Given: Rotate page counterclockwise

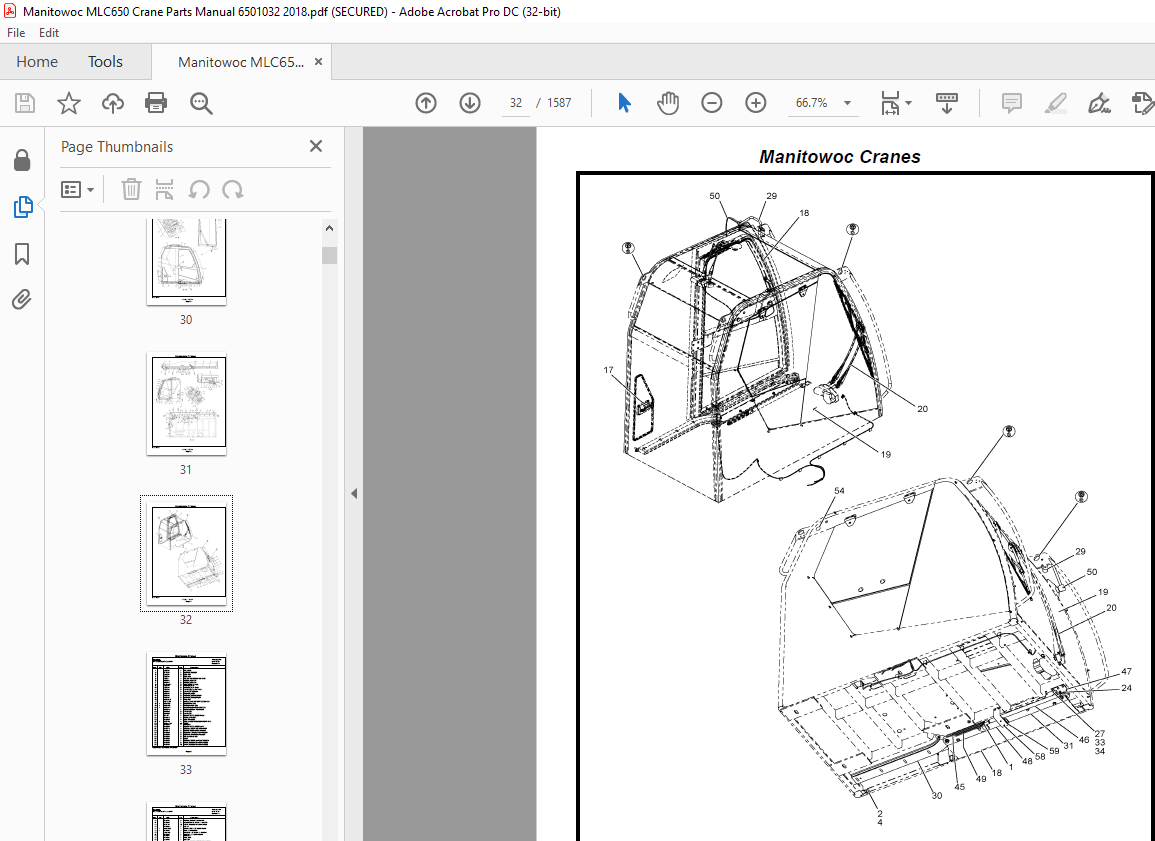Looking at the screenshot, I should 199,189.
